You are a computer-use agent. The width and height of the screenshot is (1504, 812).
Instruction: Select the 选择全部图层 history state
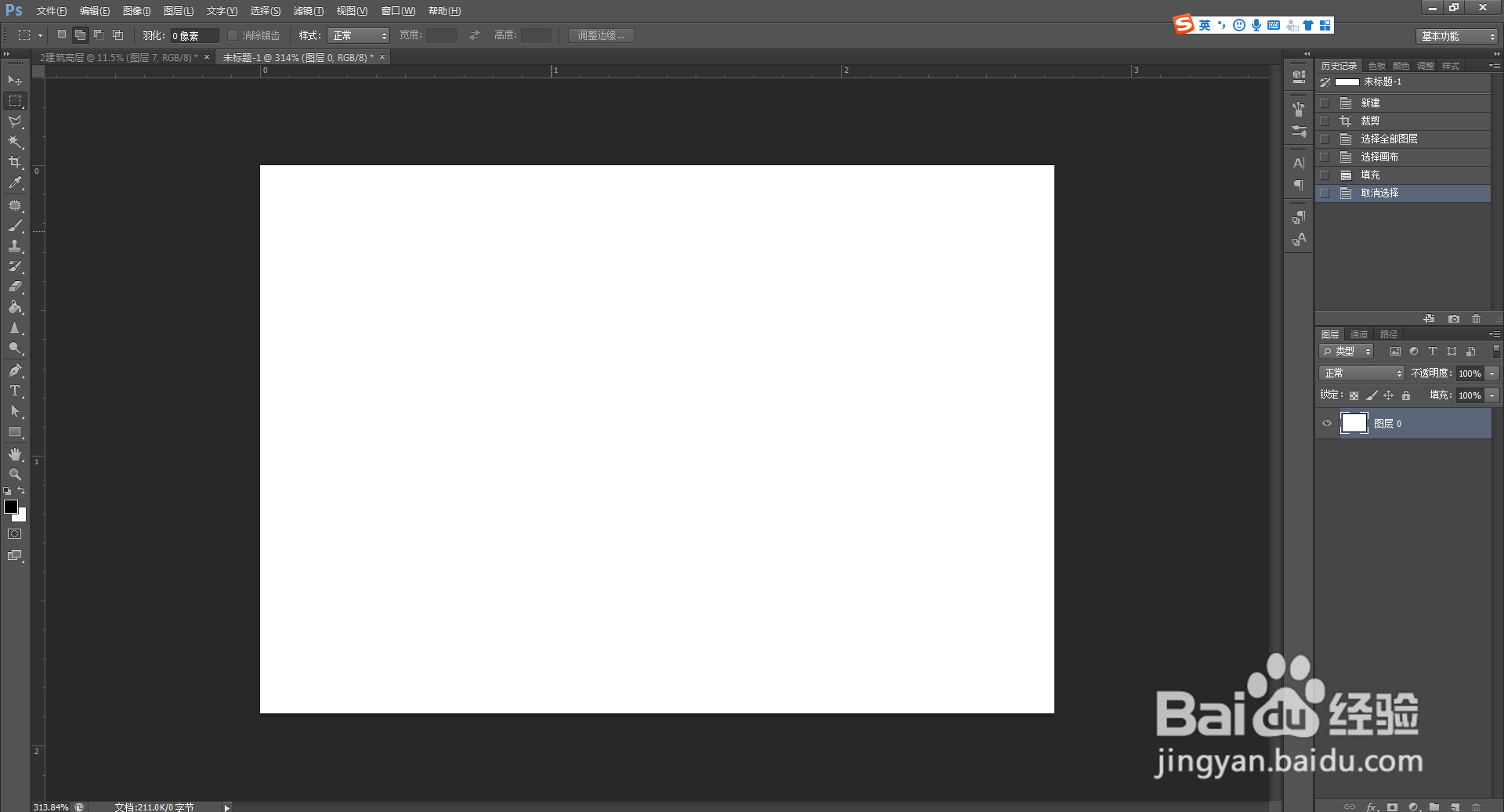[1403, 139]
